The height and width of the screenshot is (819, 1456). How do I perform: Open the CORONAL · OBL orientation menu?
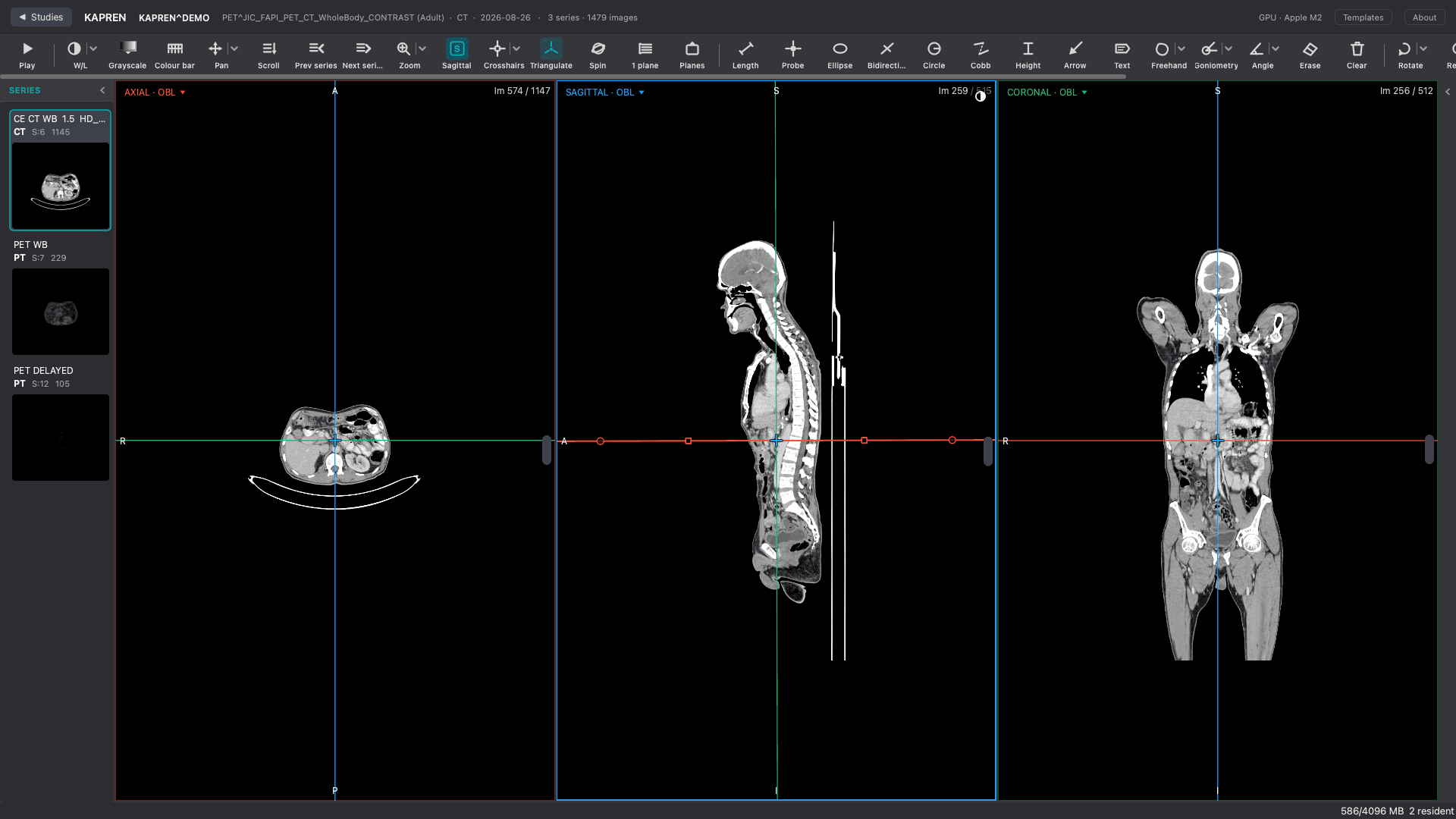1046,93
